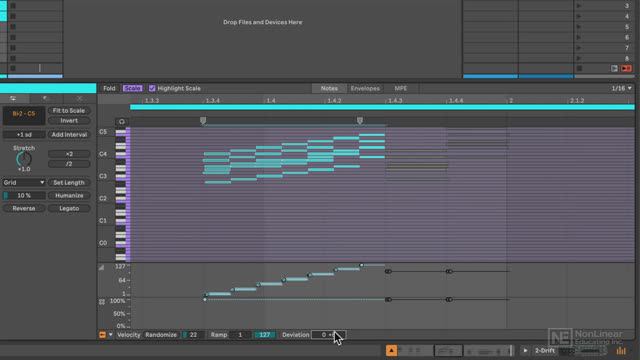Toggle the Fold button
The image size is (640, 360).
(109, 88)
